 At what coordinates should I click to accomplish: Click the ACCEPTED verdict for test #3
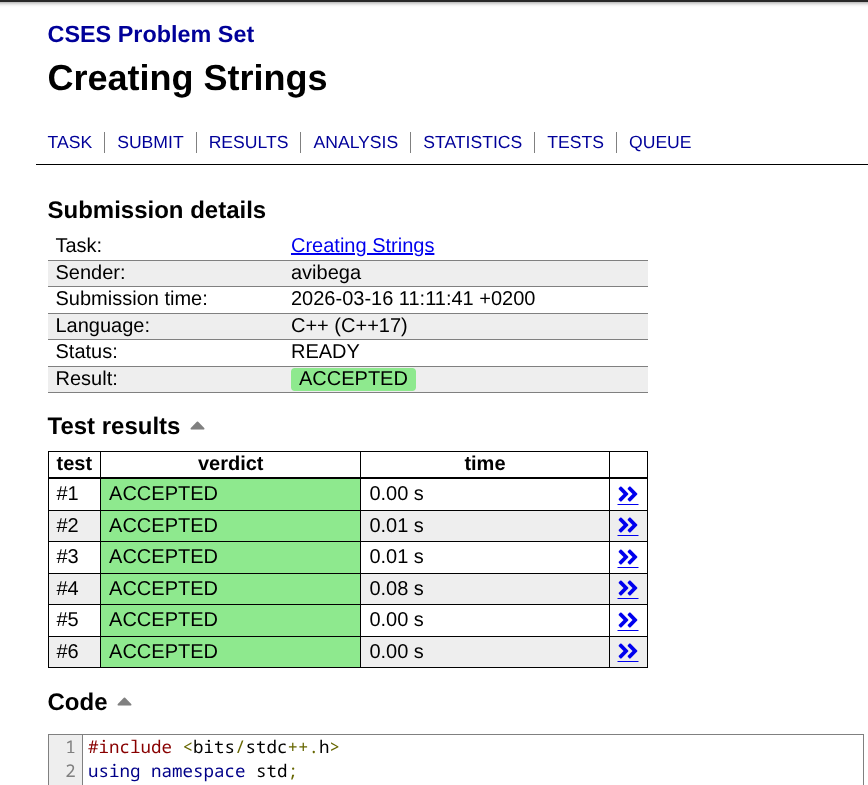[x=230, y=557]
